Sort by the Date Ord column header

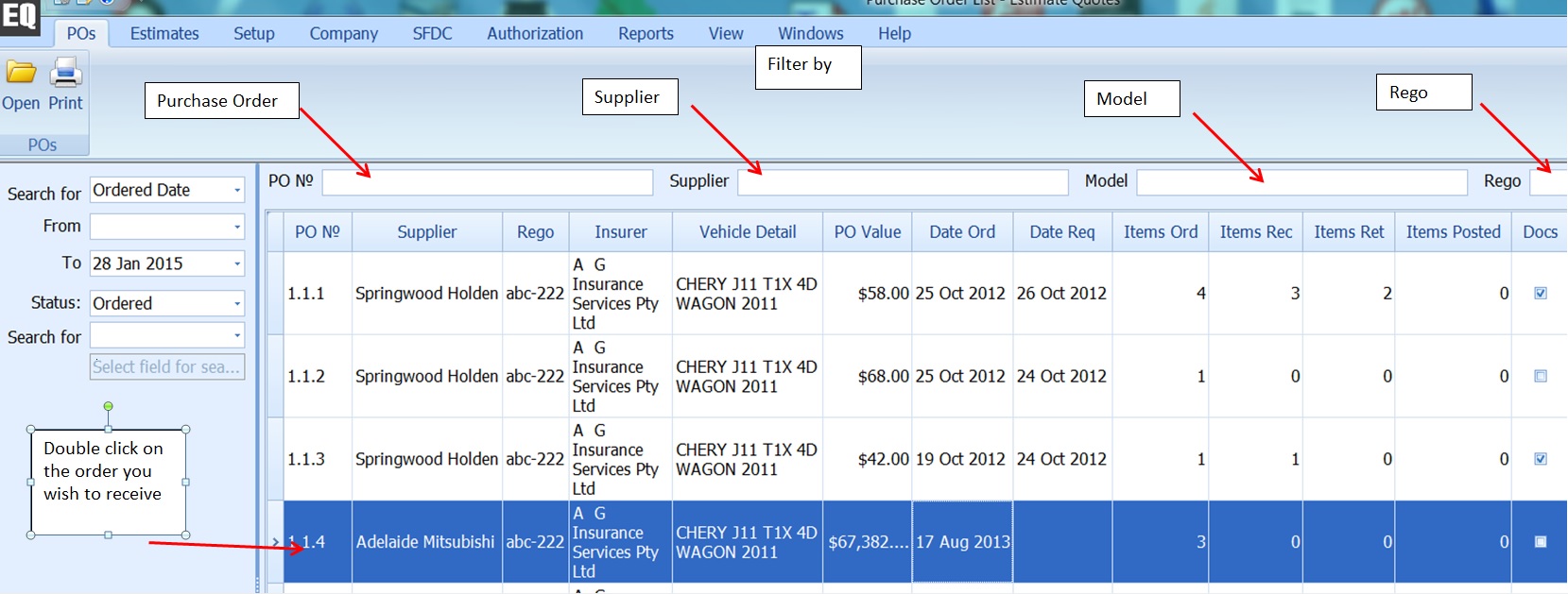click(x=962, y=232)
